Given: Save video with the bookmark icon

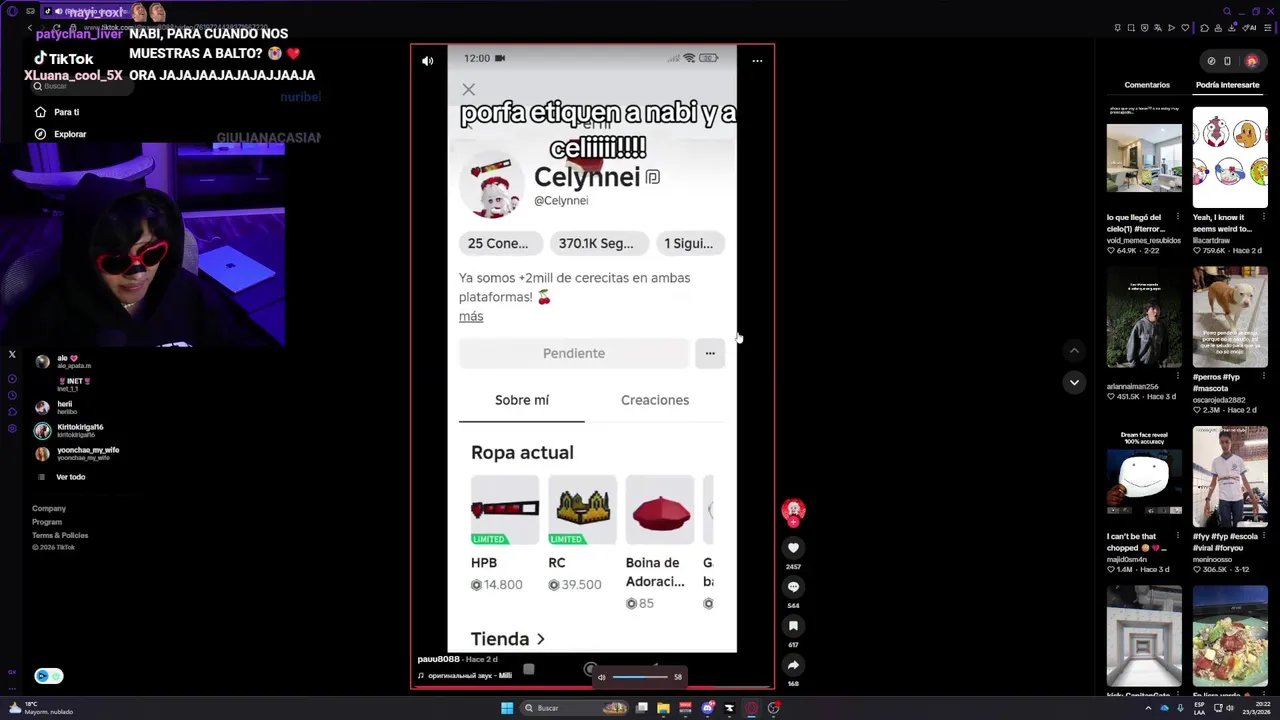Looking at the screenshot, I should pyautogui.click(x=793, y=626).
